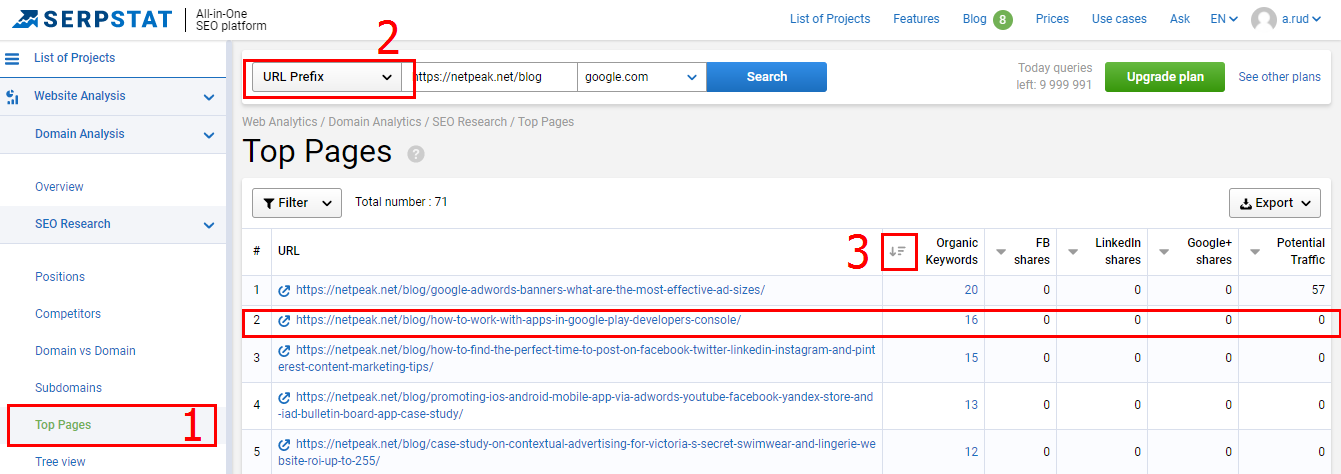Viewport: 1341px width, 474px height.
Task: Open external link icon for perfect-time-to-post row
Action: 284,351
